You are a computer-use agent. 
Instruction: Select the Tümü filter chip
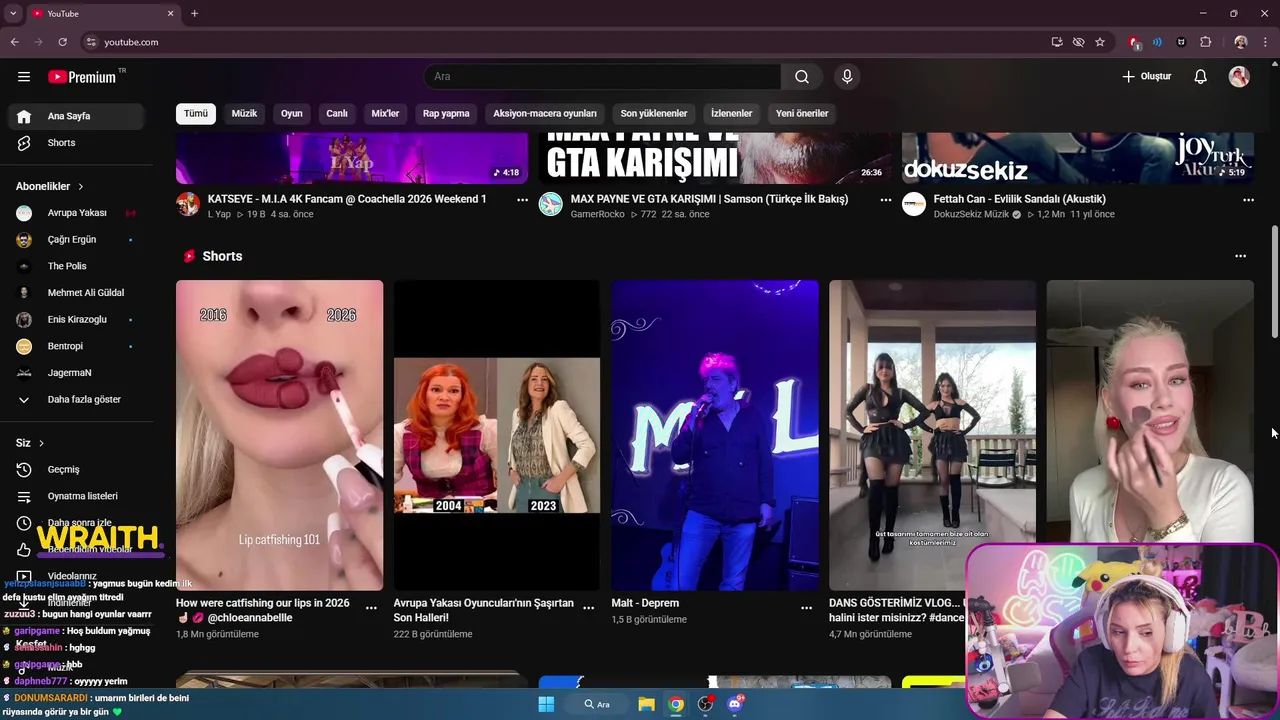(x=196, y=114)
